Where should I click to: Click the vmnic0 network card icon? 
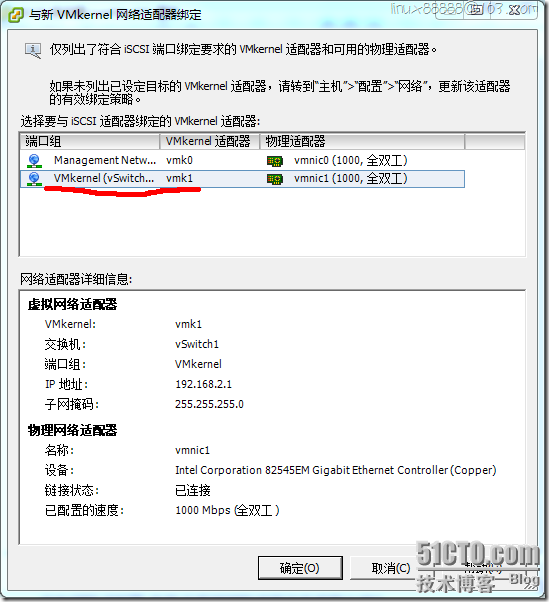275,161
